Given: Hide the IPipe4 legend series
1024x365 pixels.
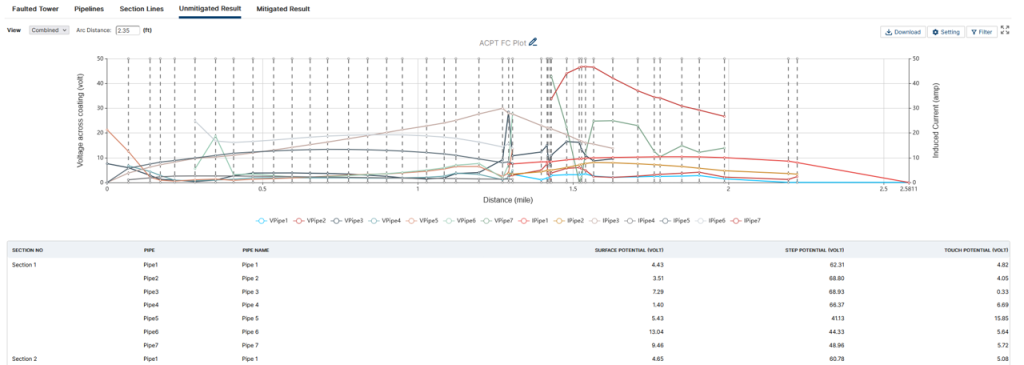Looking at the screenshot, I should tap(641, 221).
